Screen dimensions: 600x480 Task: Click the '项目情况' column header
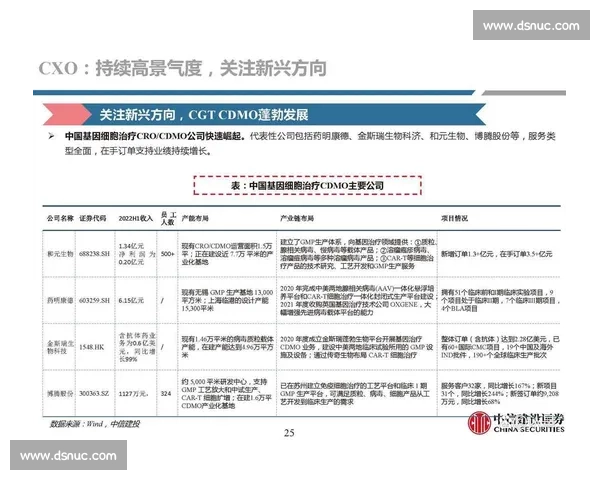coord(454,218)
